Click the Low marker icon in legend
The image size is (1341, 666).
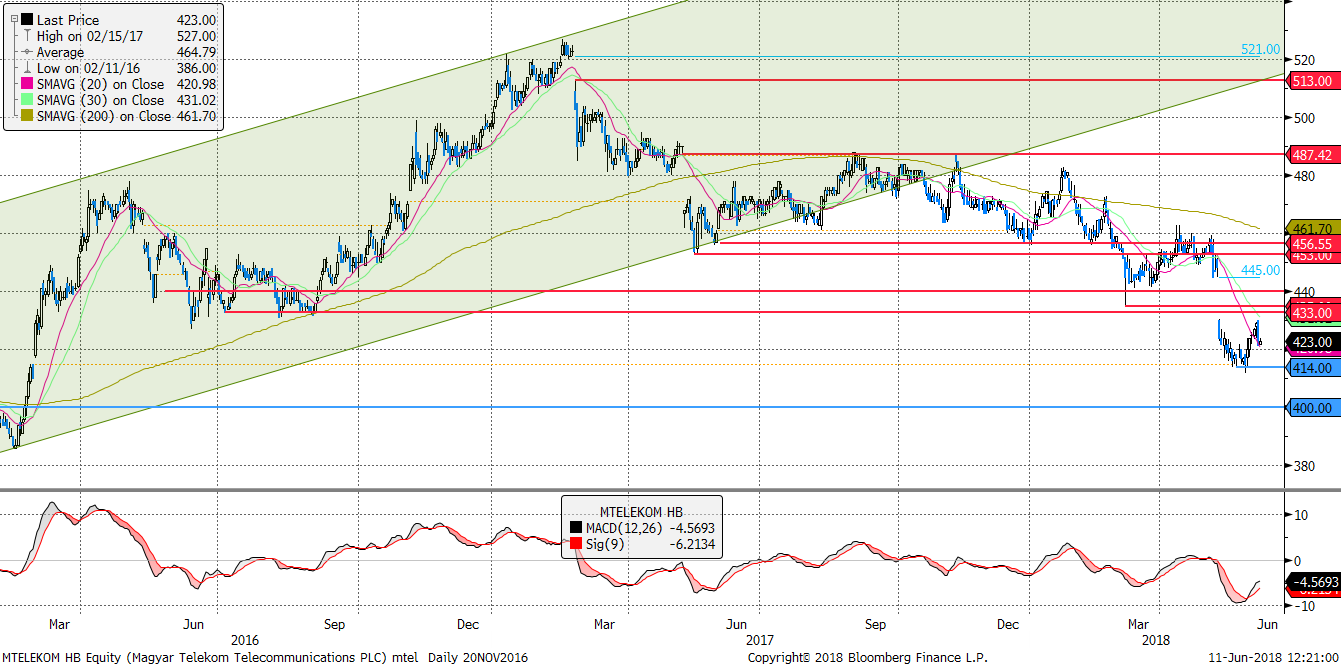26,68
